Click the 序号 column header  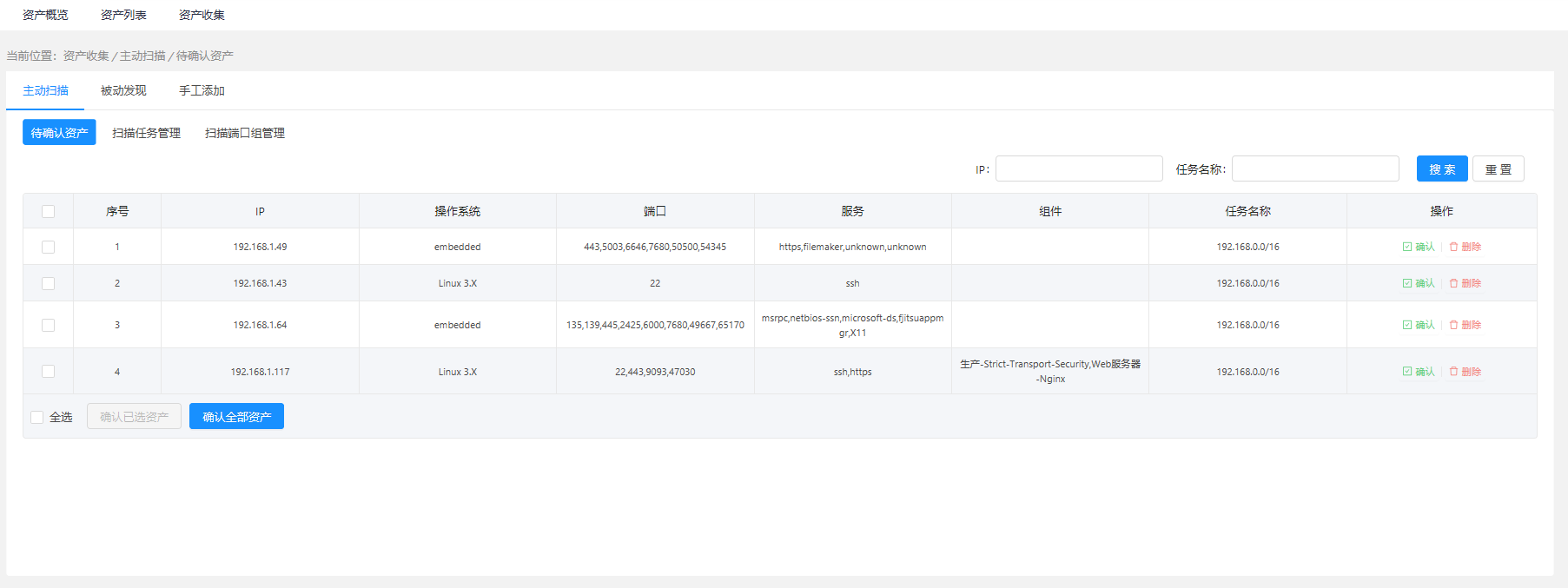[x=117, y=211]
